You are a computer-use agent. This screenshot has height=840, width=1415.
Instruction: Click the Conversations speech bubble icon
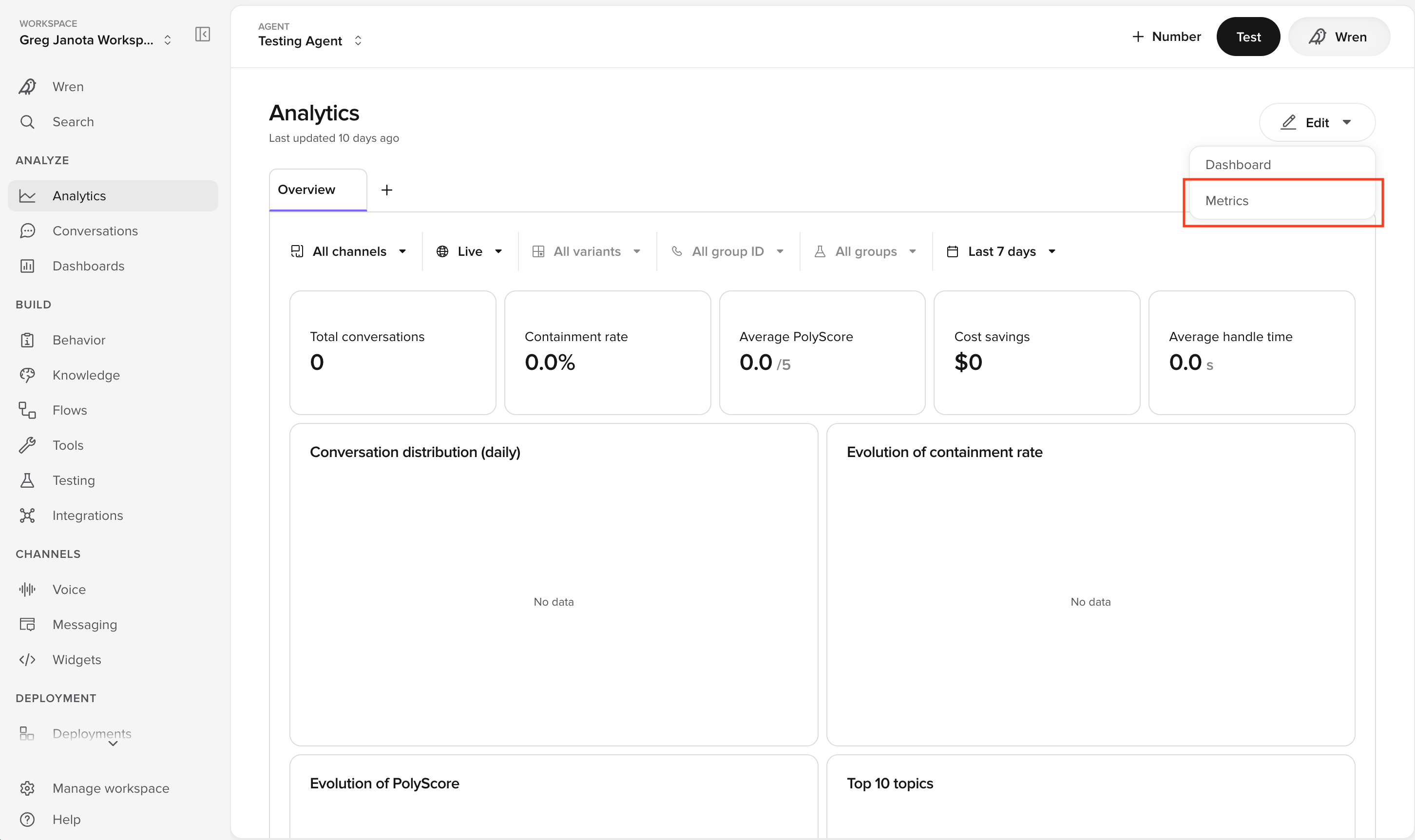click(27, 231)
